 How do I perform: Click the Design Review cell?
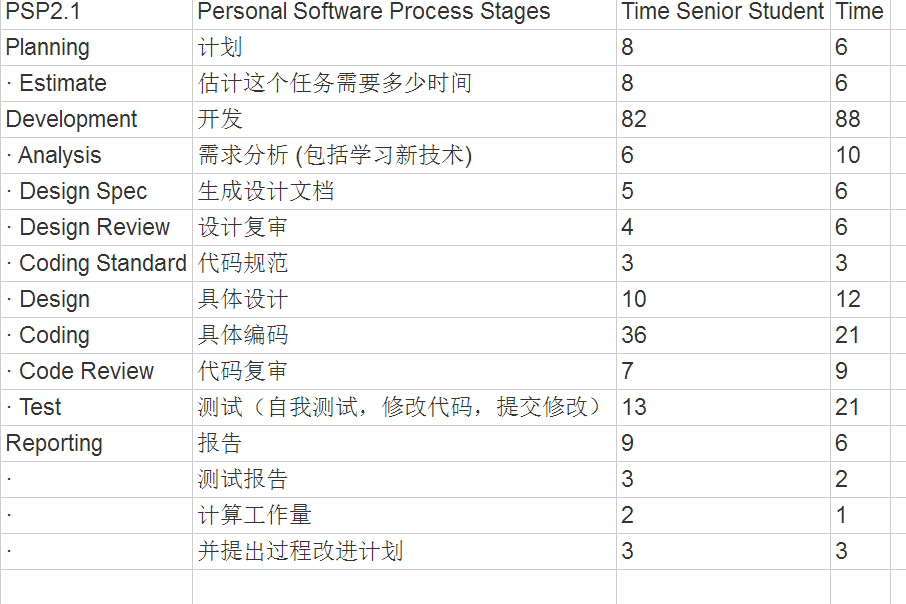[x=94, y=228]
